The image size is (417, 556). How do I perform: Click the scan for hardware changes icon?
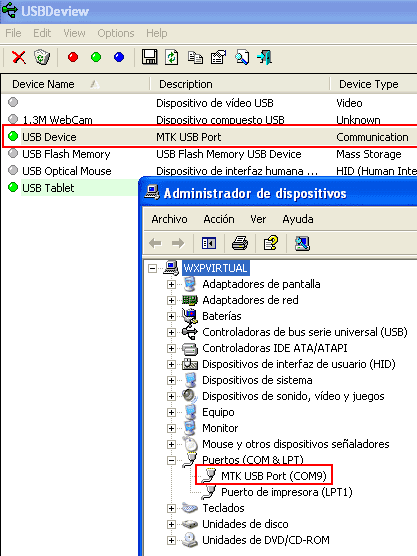[302, 243]
